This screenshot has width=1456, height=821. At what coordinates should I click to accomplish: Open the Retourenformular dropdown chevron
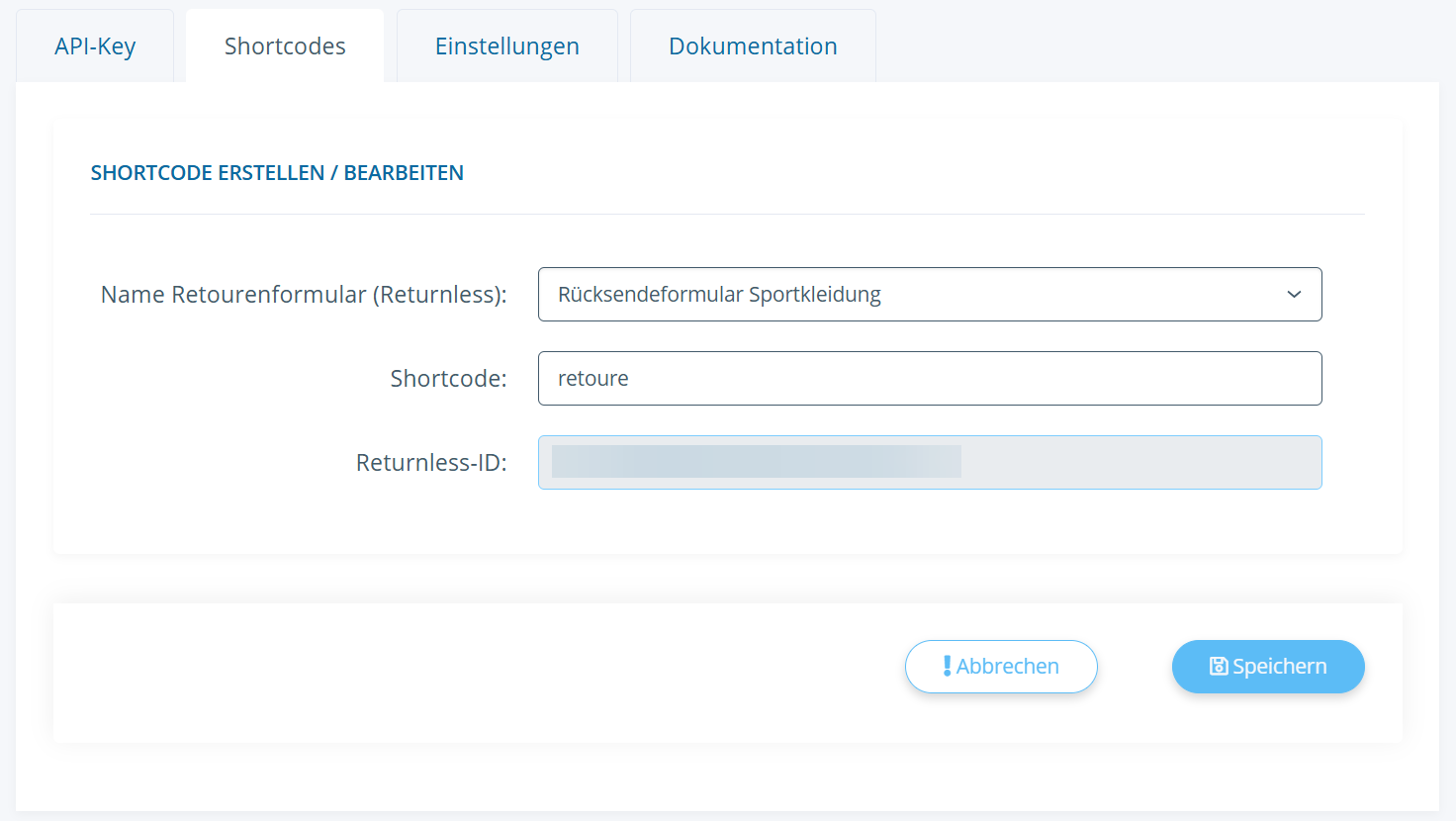[x=1293, y=295]
